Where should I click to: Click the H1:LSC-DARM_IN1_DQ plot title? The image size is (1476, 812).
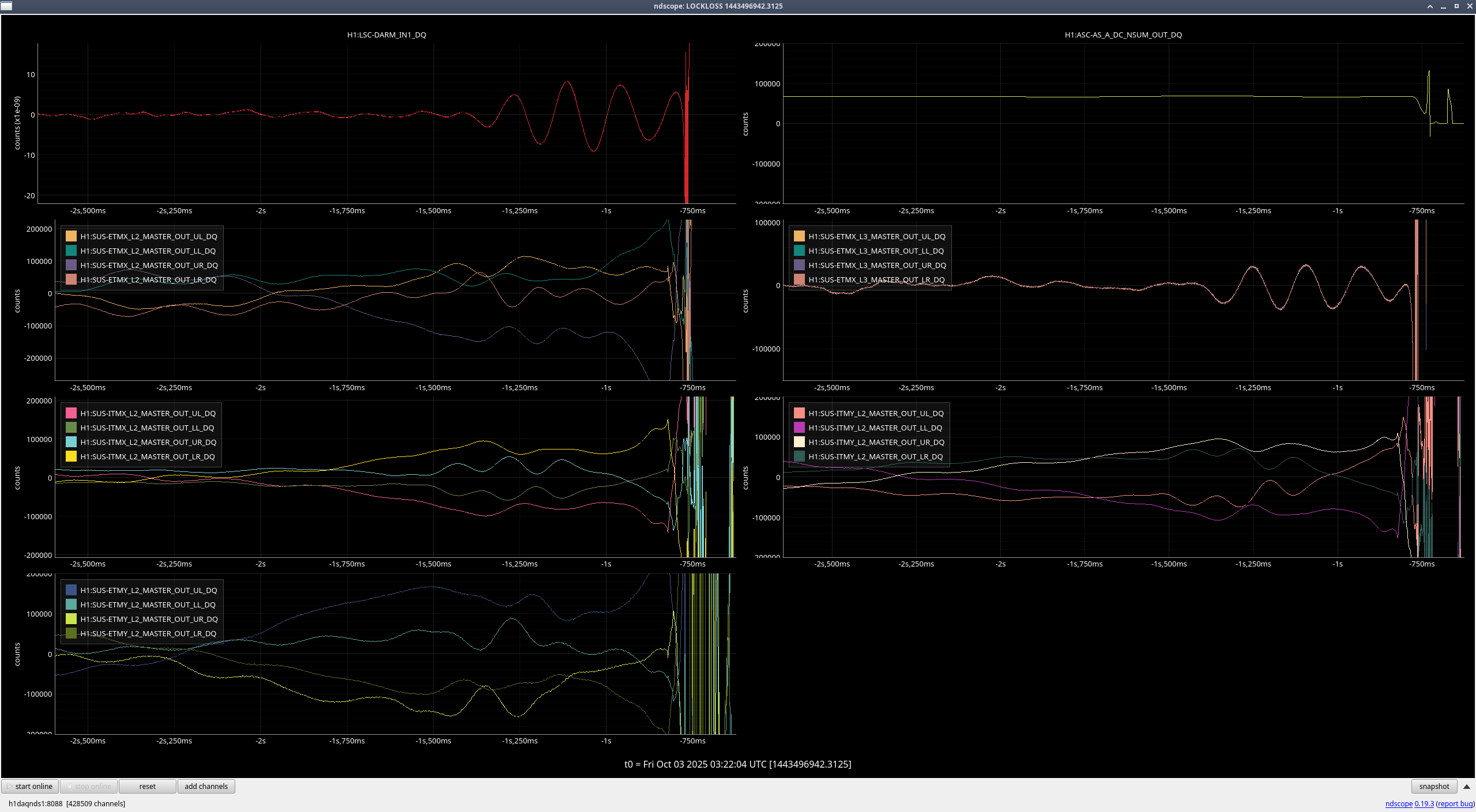point(386,35)
